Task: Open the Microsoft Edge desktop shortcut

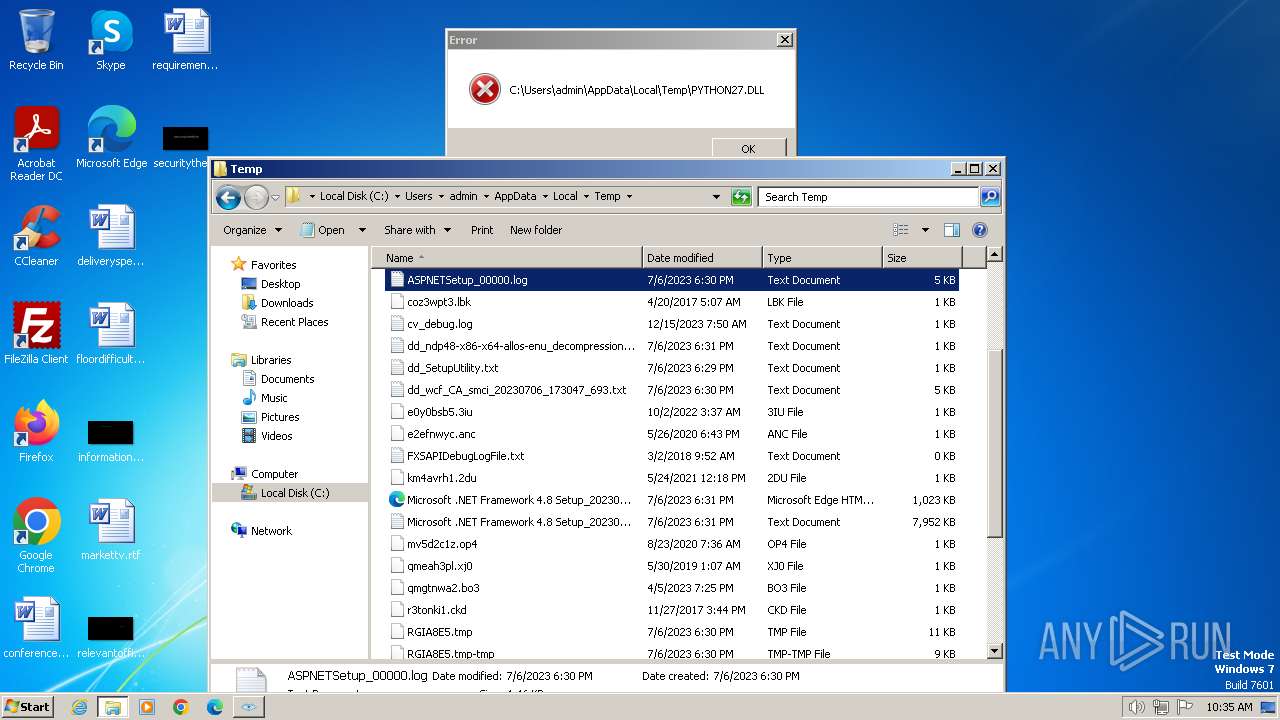Action: click(111, 137)
